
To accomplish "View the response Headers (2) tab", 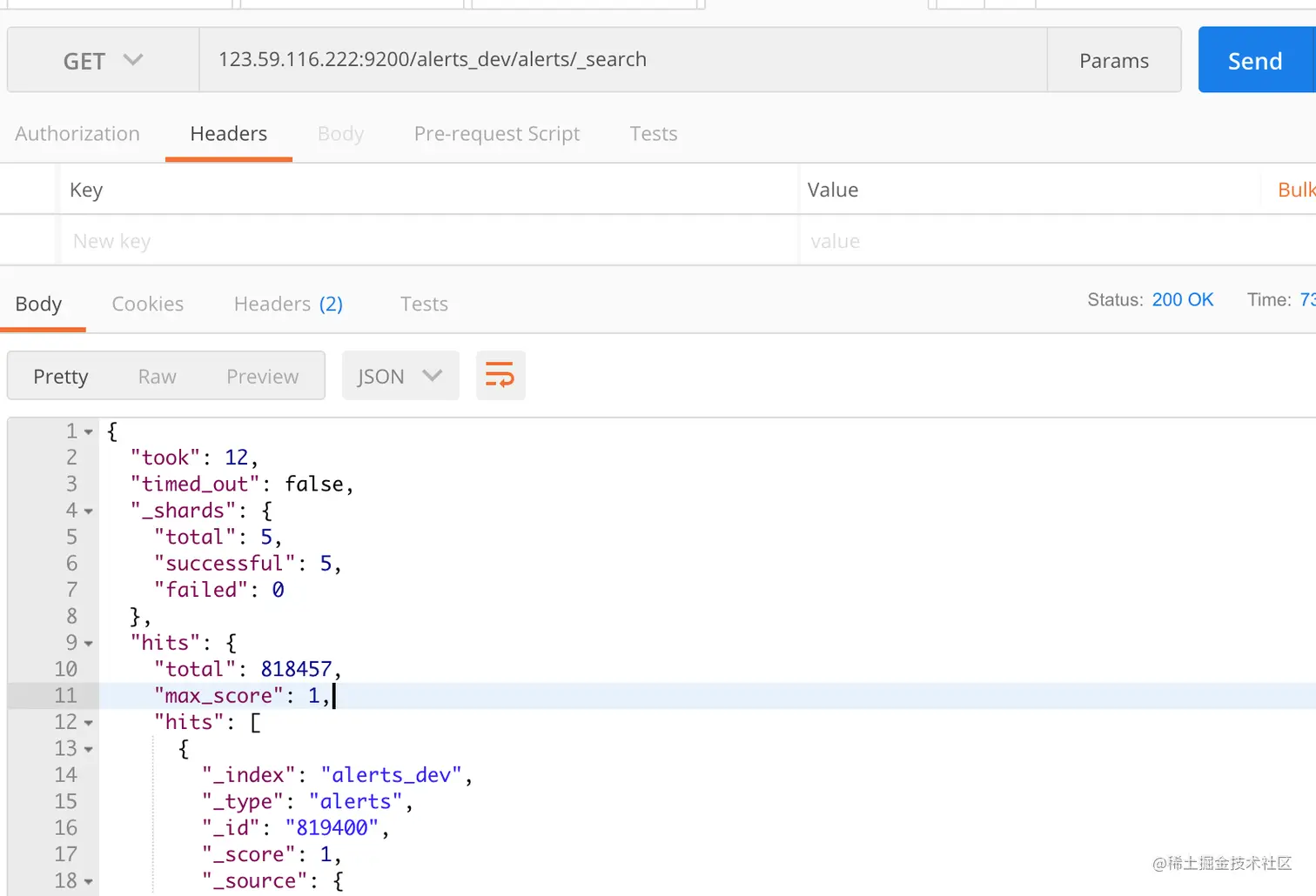I will 288,304.
